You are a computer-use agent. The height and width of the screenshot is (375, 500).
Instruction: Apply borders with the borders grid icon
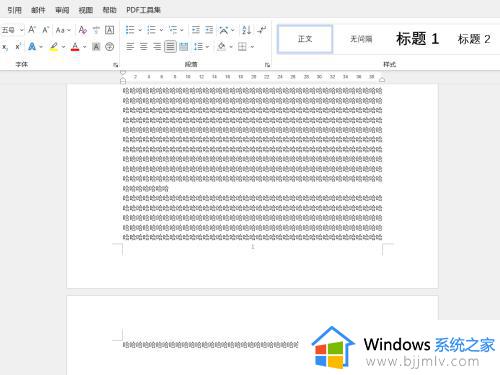point(242,47)
